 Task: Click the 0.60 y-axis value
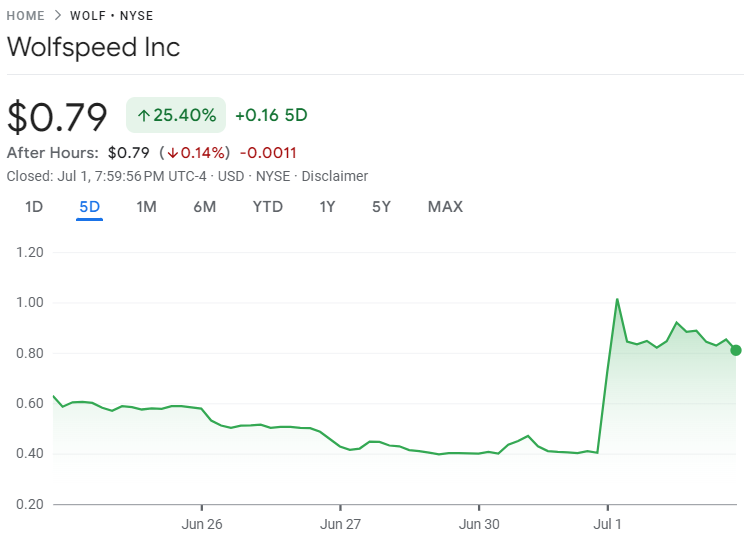30,404
